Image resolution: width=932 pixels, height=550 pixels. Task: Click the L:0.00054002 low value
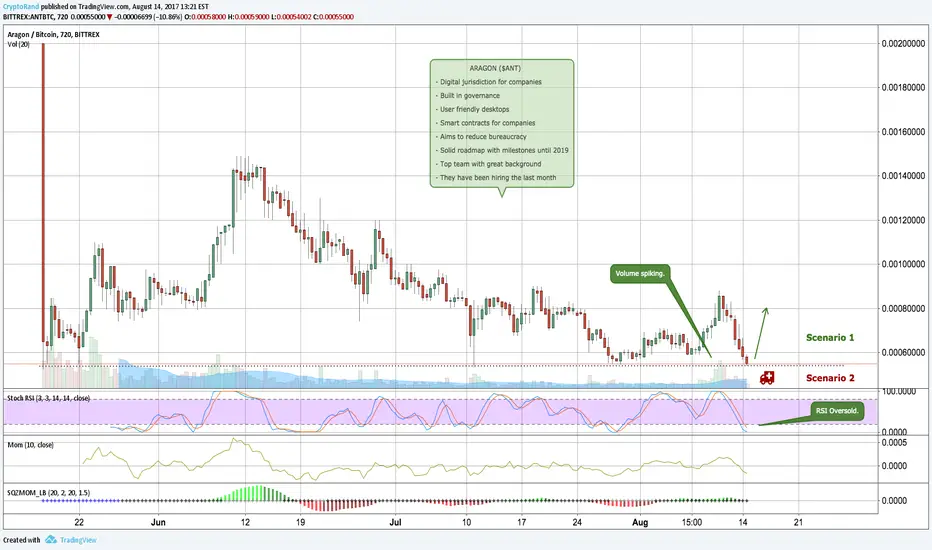(x=291, y=17)
